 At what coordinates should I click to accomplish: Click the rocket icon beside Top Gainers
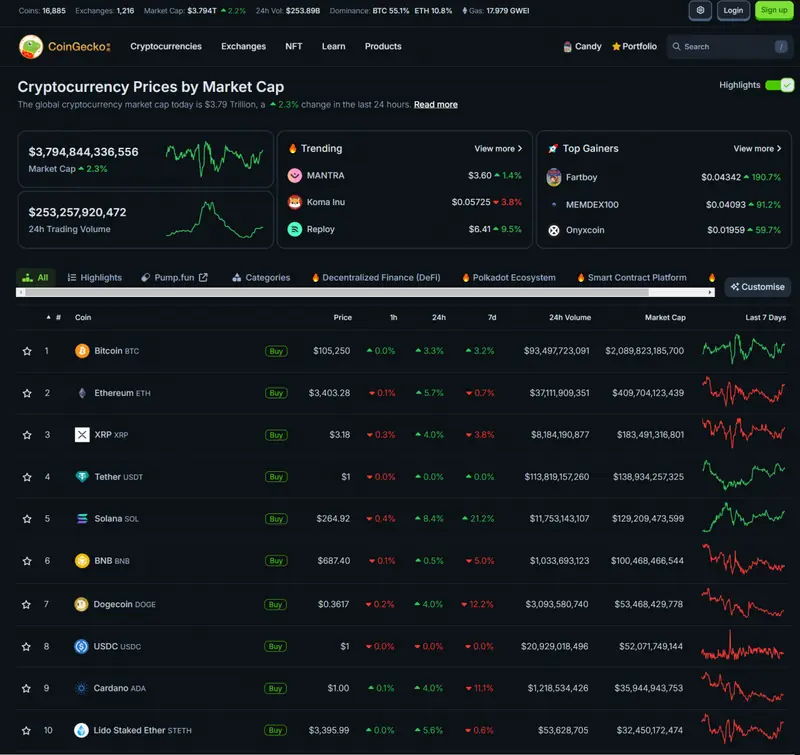pyautogui.click(x=553, y=148)
